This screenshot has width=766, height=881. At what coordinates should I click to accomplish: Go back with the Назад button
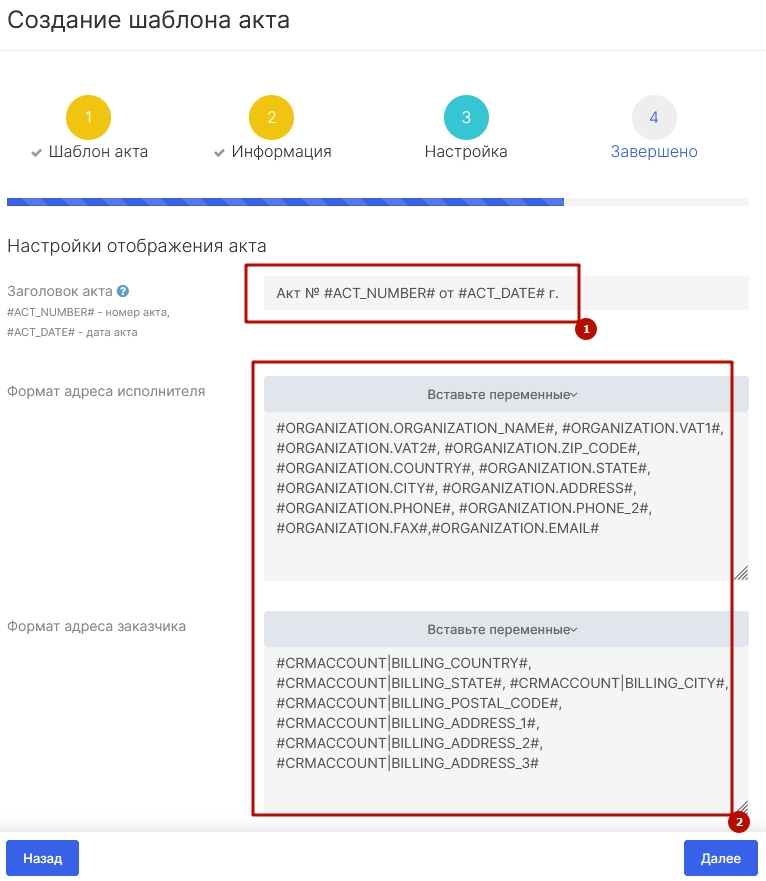[43, 858]
